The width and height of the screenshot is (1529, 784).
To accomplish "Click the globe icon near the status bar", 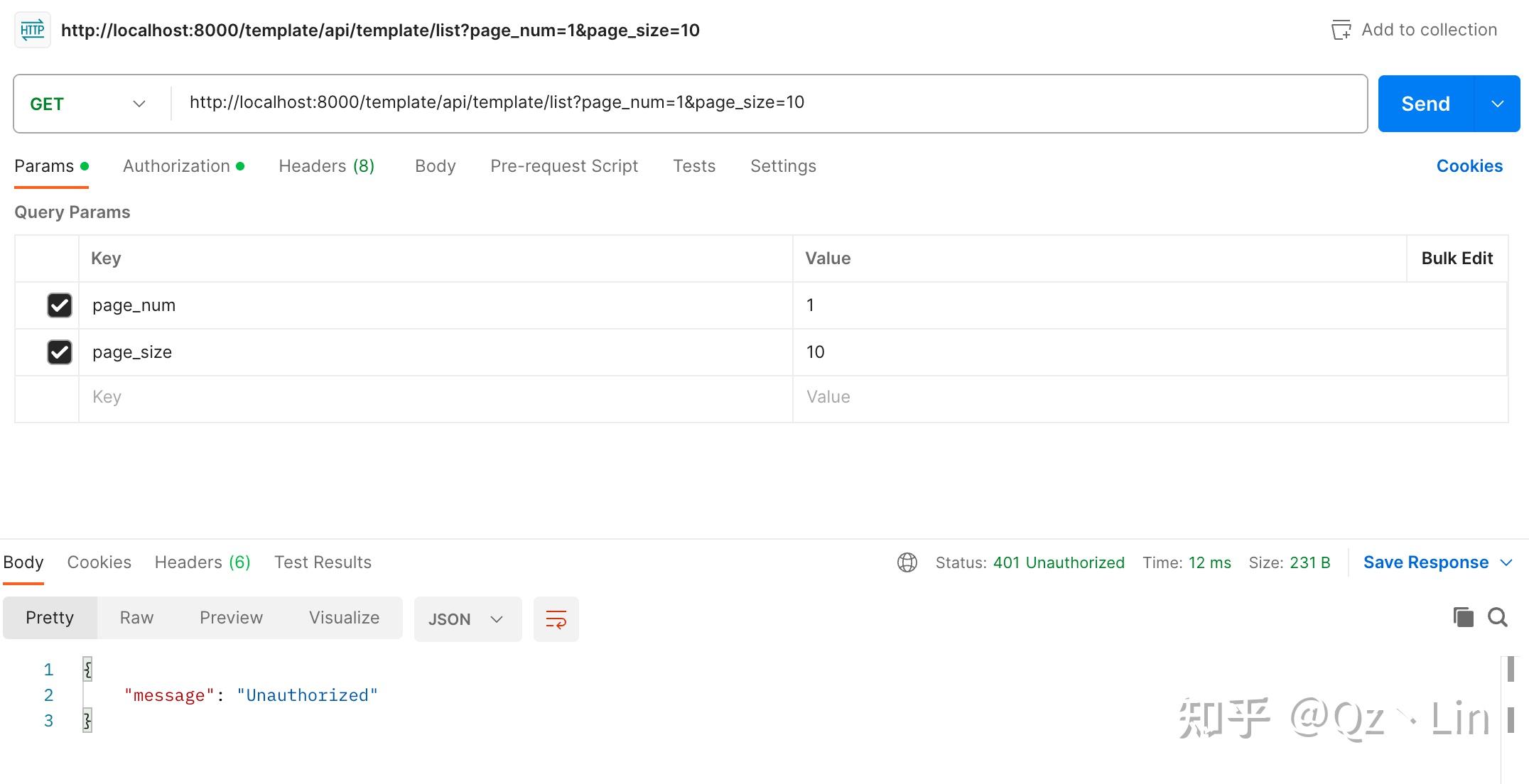I will pos(907,562).
